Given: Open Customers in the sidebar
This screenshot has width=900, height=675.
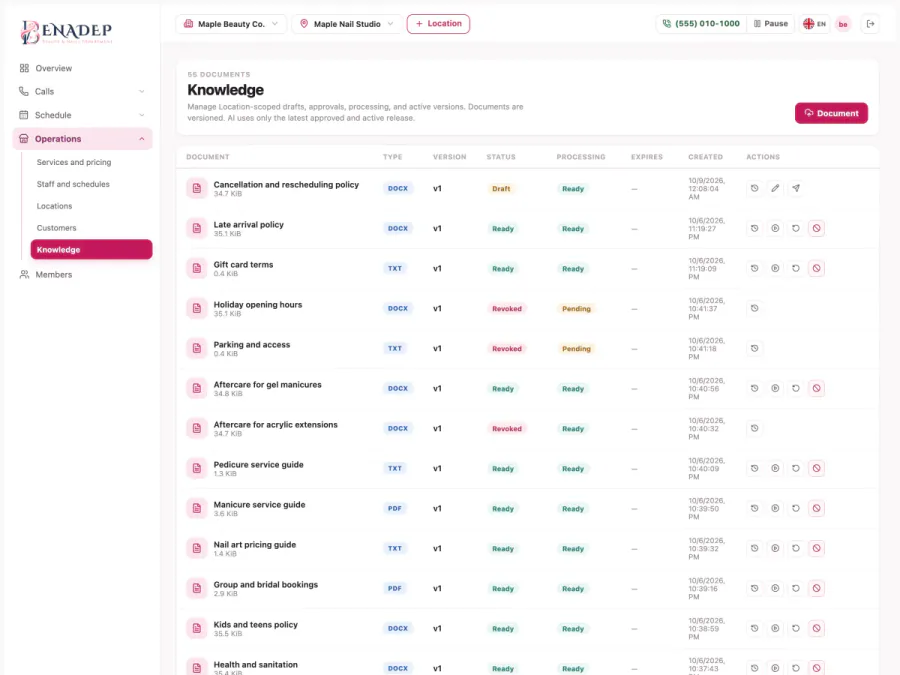Looking at the screenshot, I should click(x=56, y=228).
